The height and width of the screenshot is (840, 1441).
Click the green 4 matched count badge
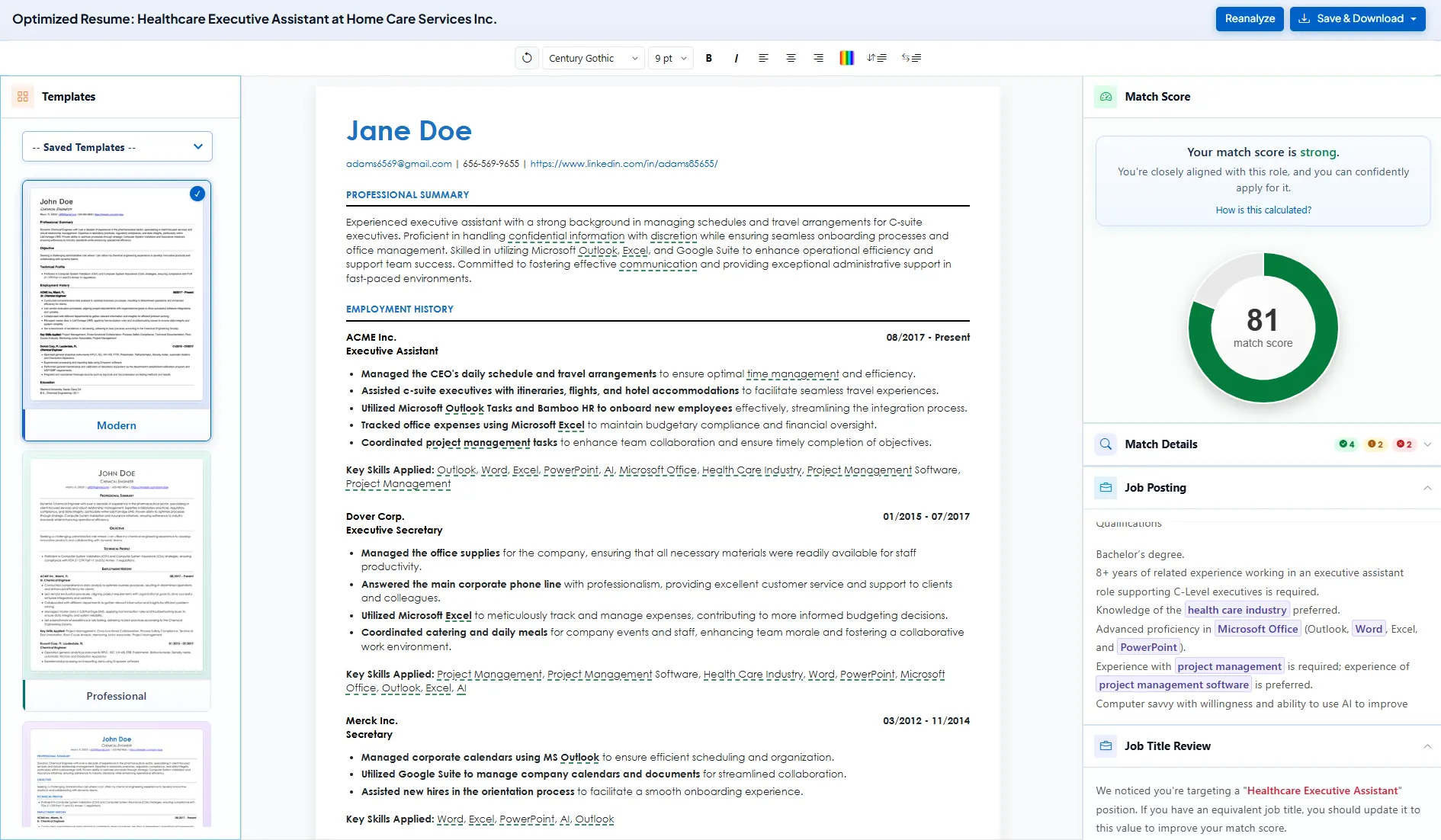tap(1347, 444)
